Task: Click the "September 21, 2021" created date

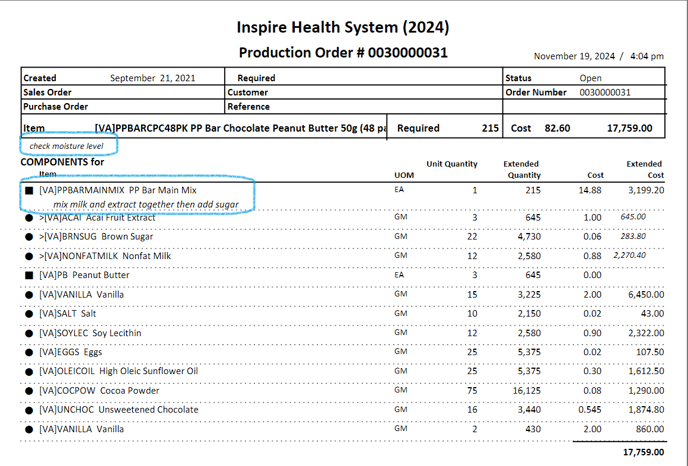Action: [153, 78]
